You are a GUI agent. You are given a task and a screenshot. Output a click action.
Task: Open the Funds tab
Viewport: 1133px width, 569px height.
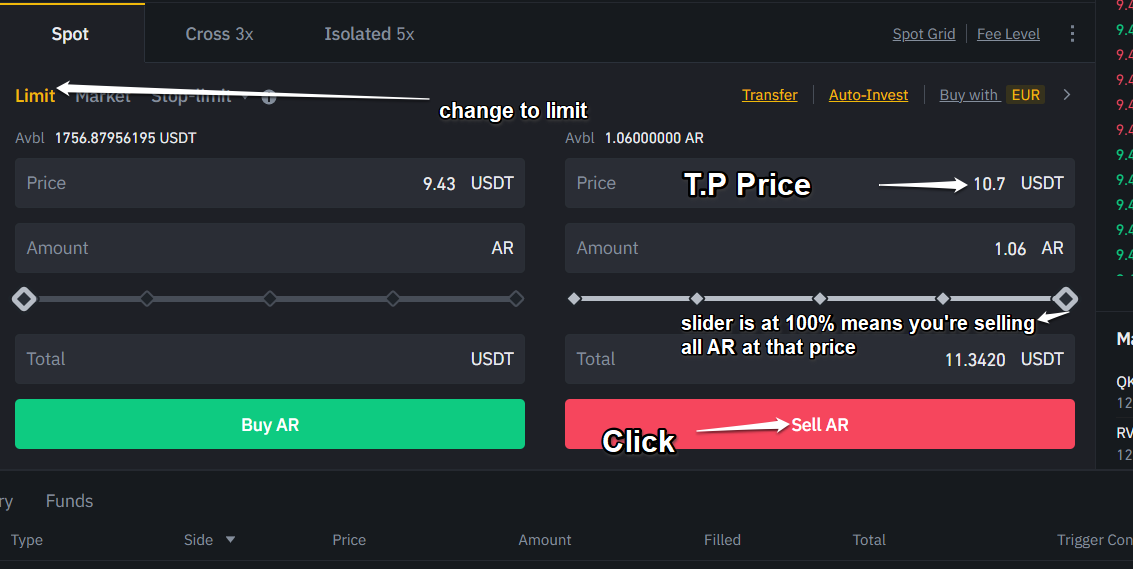point(69,501)
